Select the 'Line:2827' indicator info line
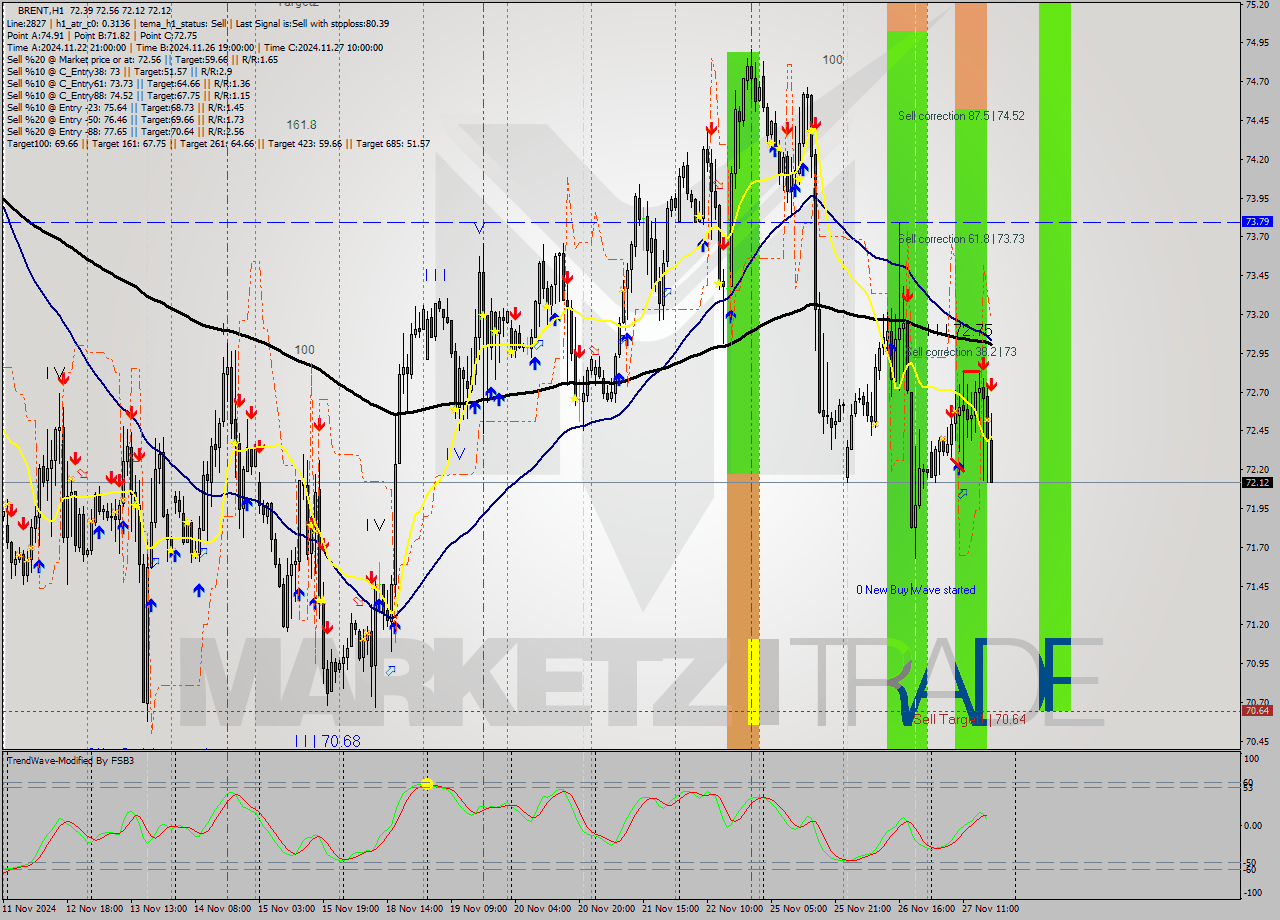The image size is (1280, 920). point(198,24)
